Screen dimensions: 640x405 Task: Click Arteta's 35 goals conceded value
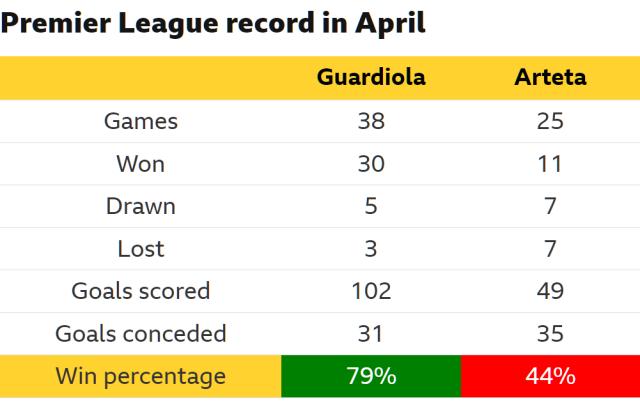tap(550, 333)
